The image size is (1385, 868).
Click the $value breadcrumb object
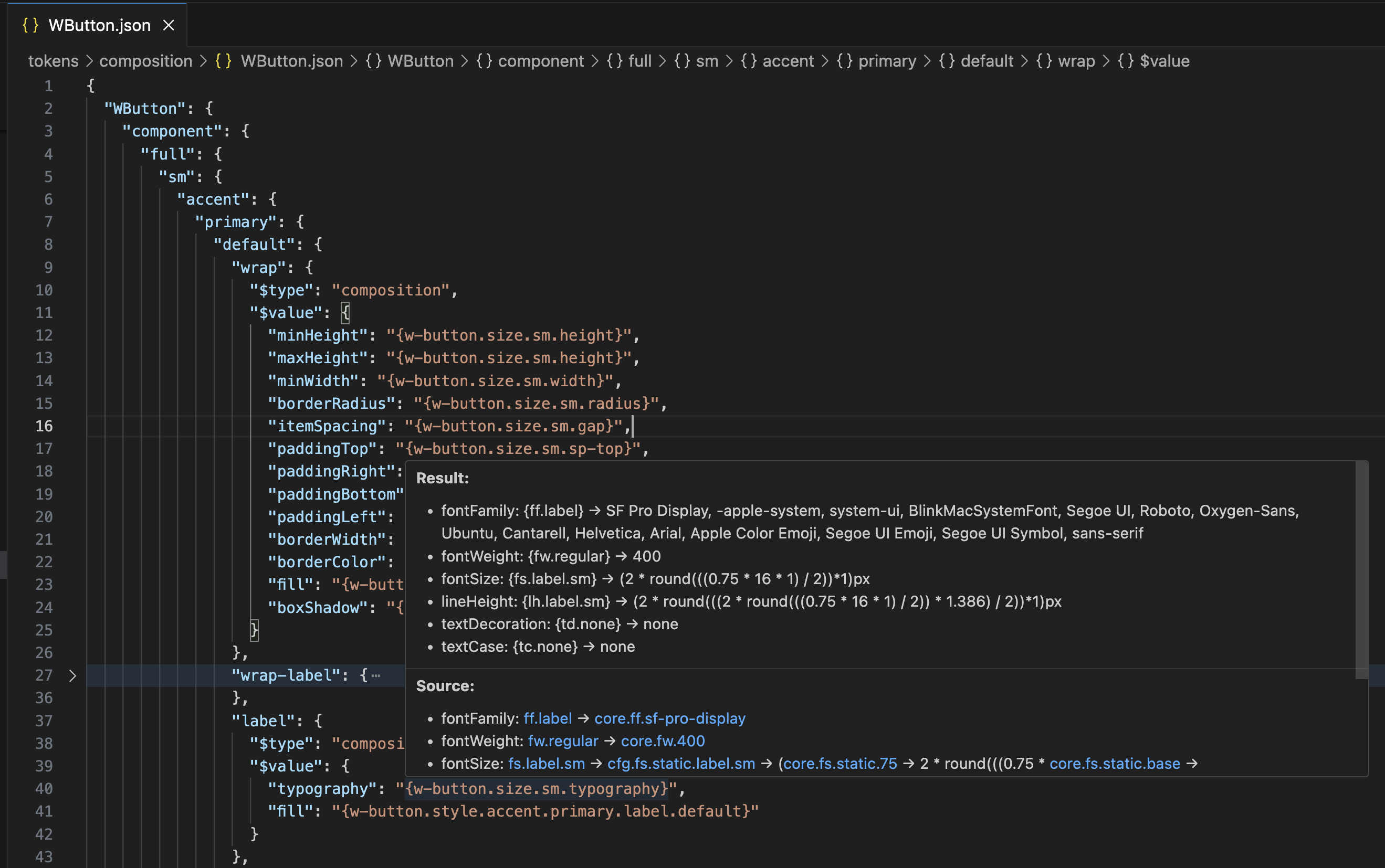[x=1153, y=61]
